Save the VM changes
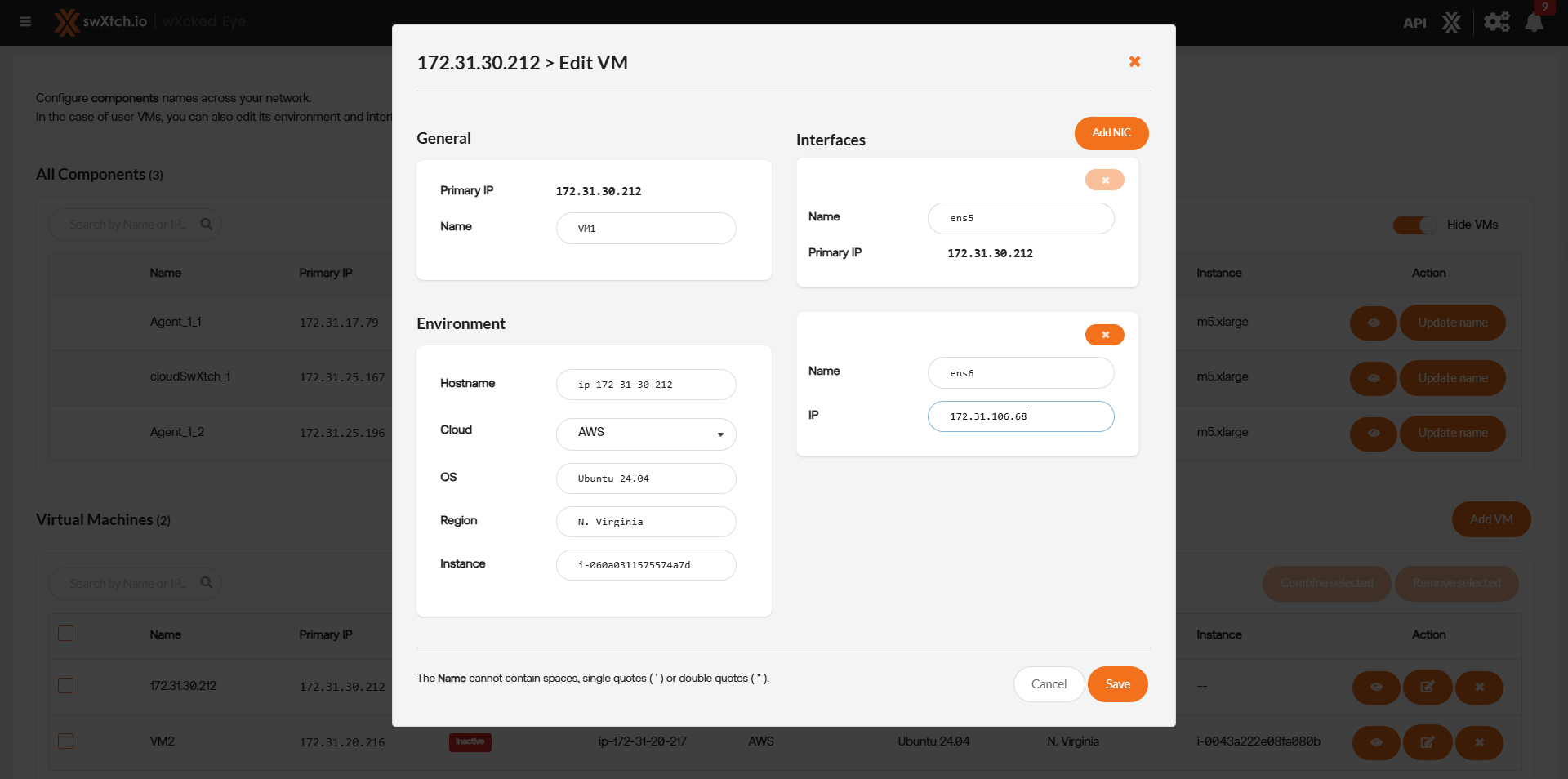This screenshot has width=1568, height=779. click(x=1117, y=684)
